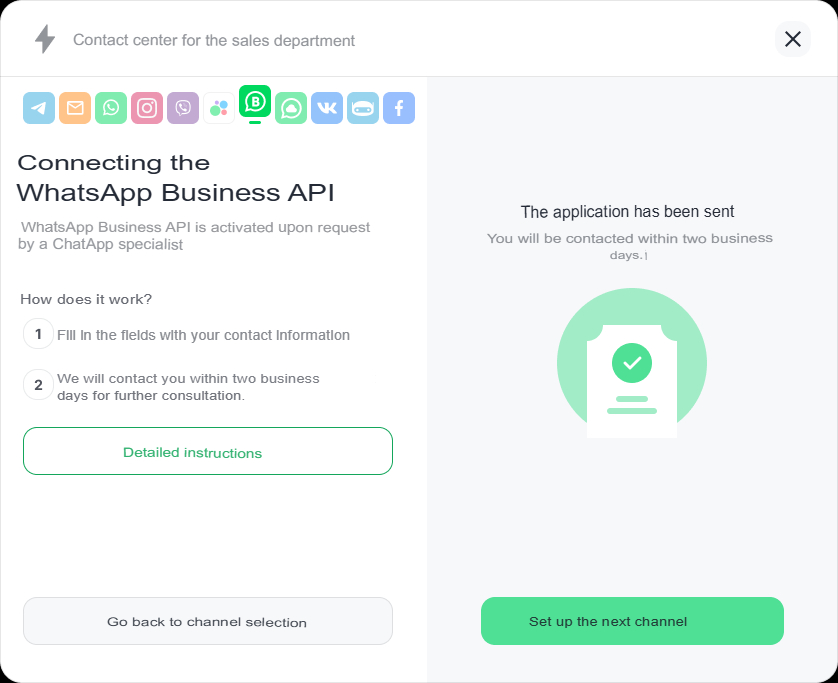Open the Detailed instructions button
838x683 pixels.
pyautogui.click(x=208, y=451)
